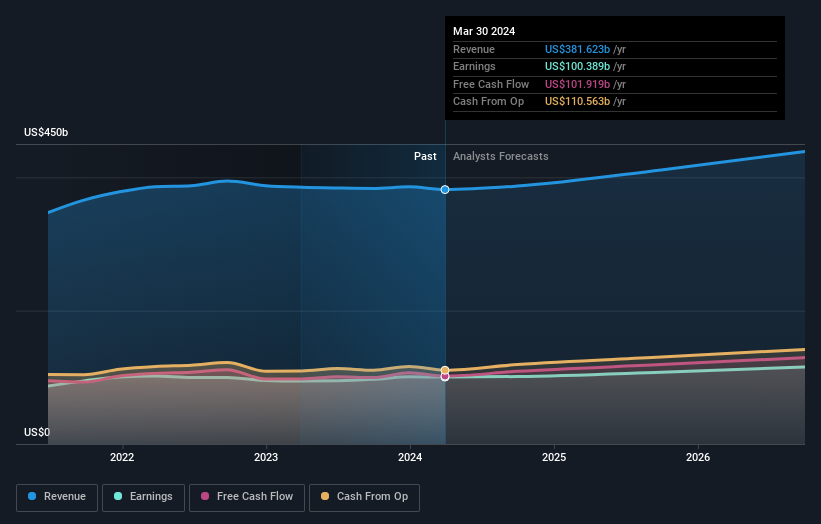Click the 2024 x-axis label
The height and width of the screenshot is (524, 821).
point(410,457)
